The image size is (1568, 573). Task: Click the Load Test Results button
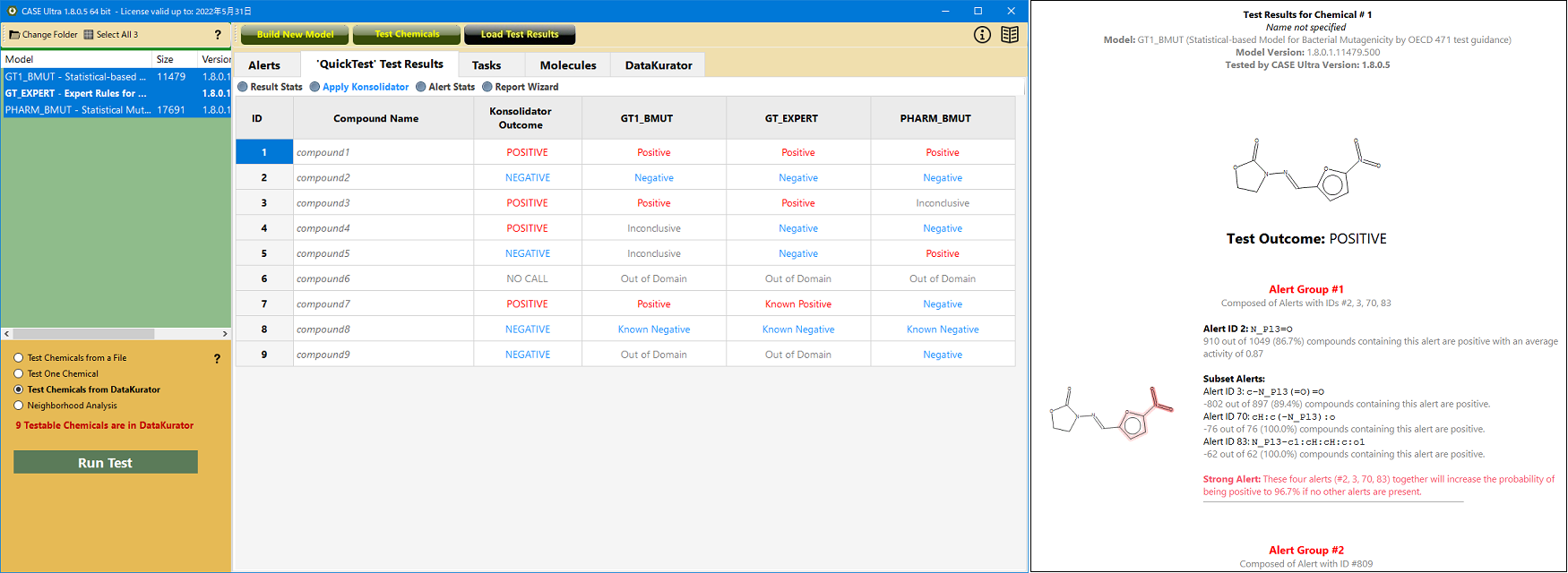tap(520, 35)
